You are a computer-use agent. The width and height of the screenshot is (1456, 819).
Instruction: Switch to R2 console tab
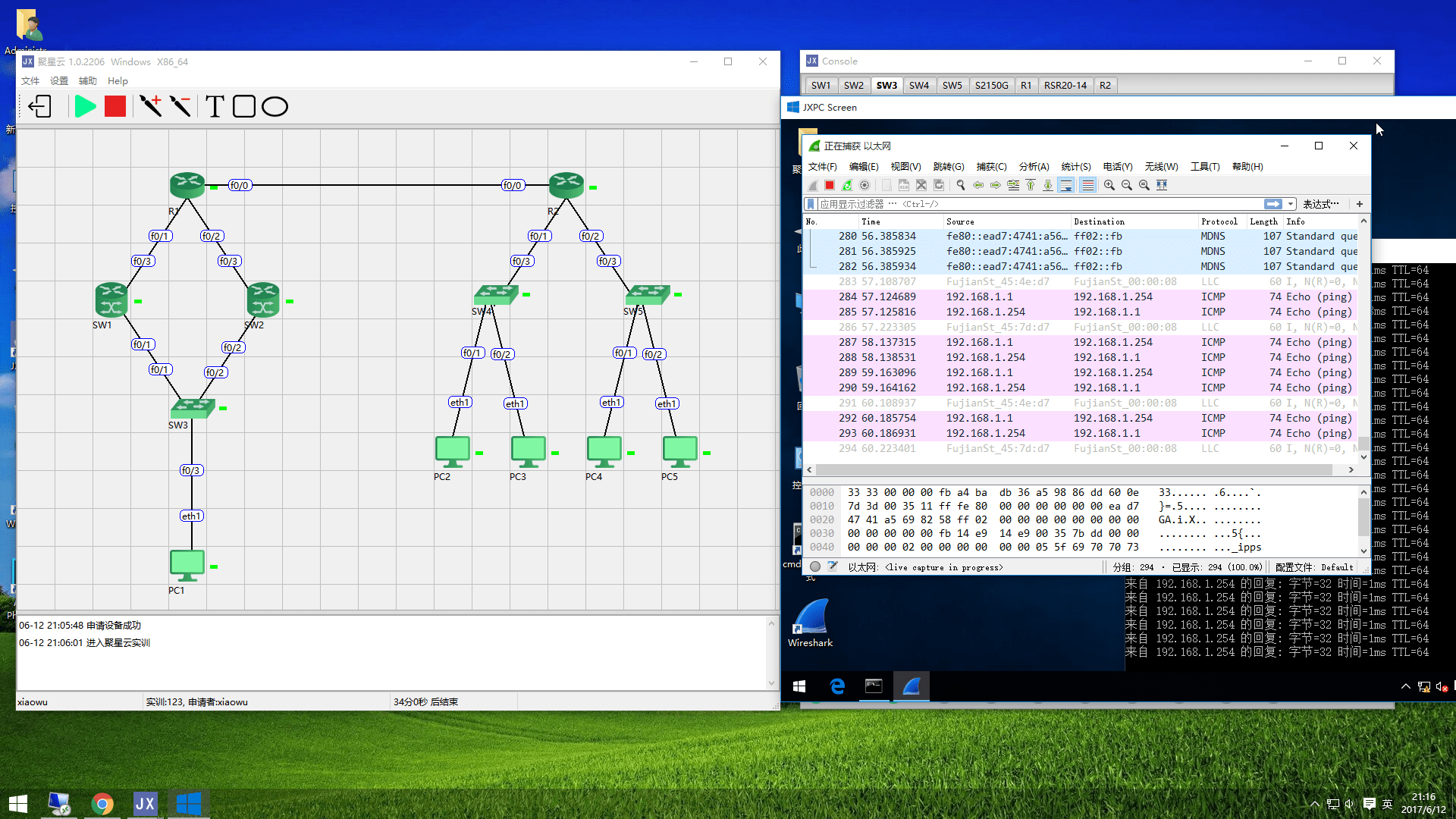tap(1105, 85)
